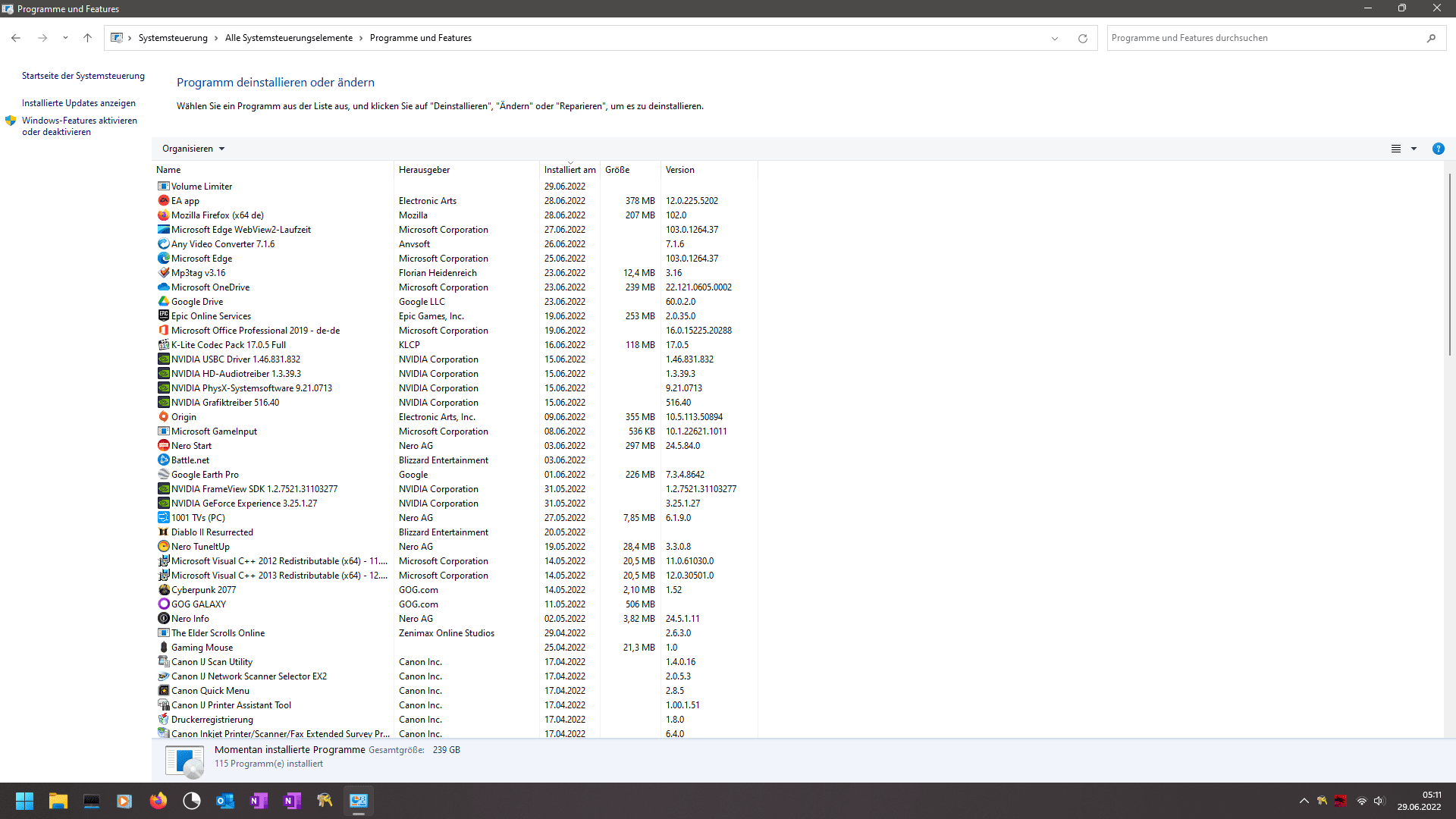The image size is (1456, 819).
Task: Sort by the Größe column header
Action: [631, 170]
